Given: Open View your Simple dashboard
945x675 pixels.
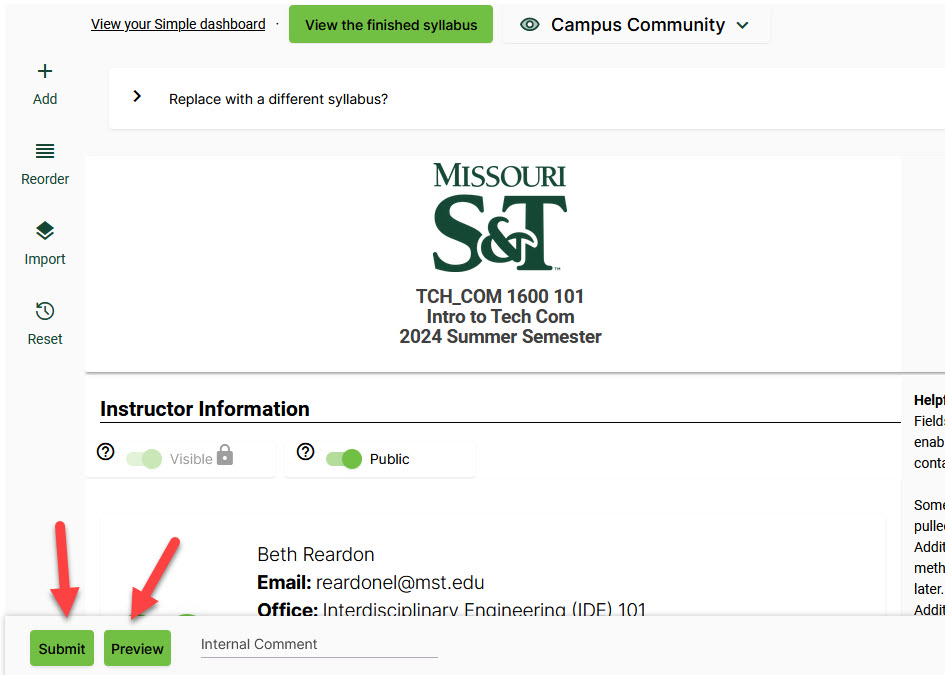Looking at the screenshot, I should point(178,24).
